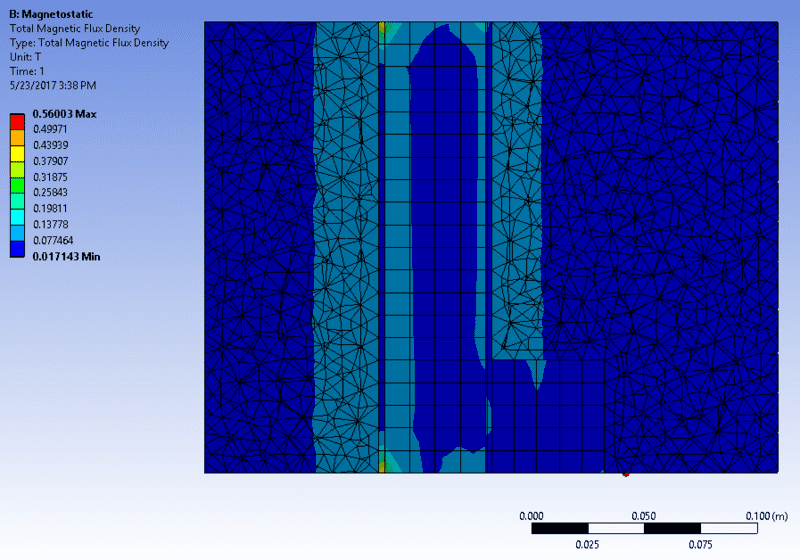Select the Unit: T label

(x=25, y=57)
